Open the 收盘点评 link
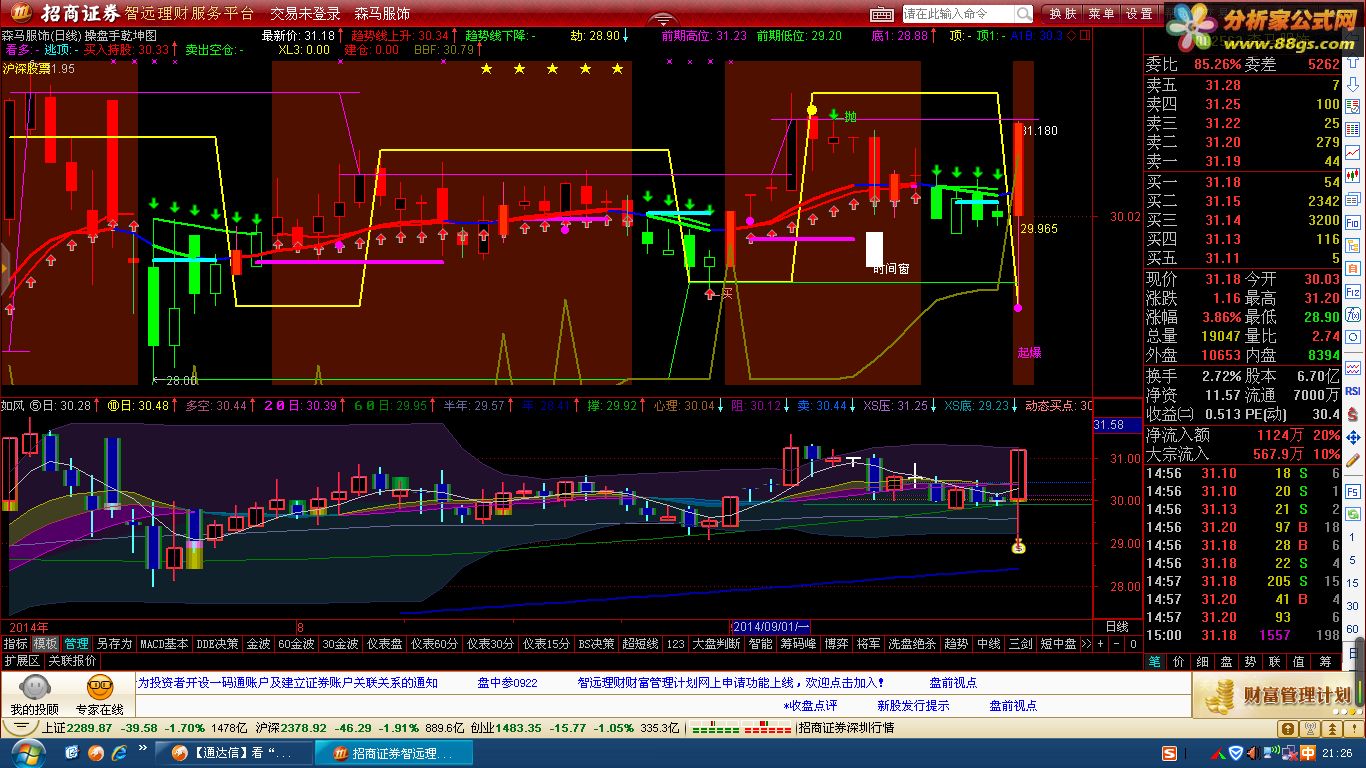This screenshot has width=1366, height=768. [x=810, y=705]
